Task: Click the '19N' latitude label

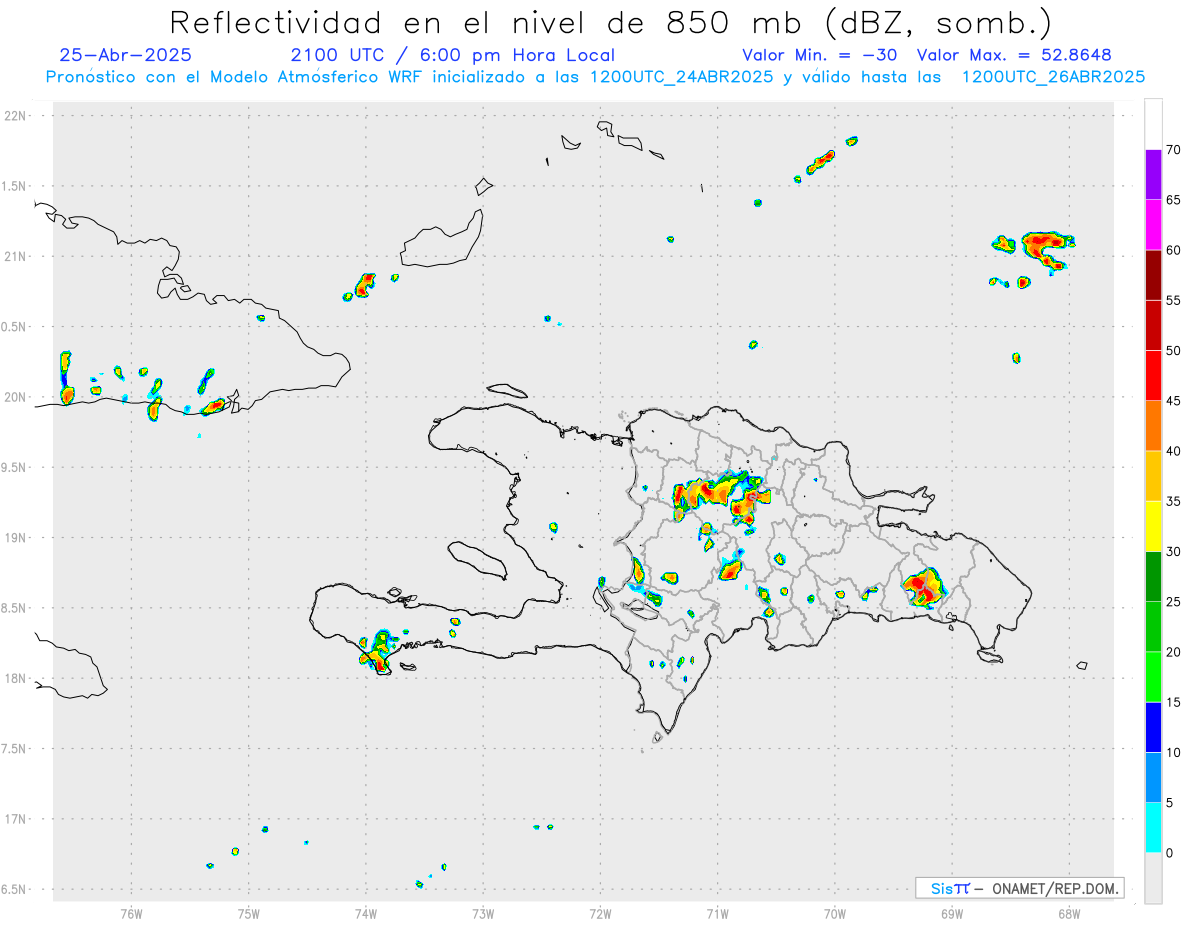Action: [x=15, y=537]
